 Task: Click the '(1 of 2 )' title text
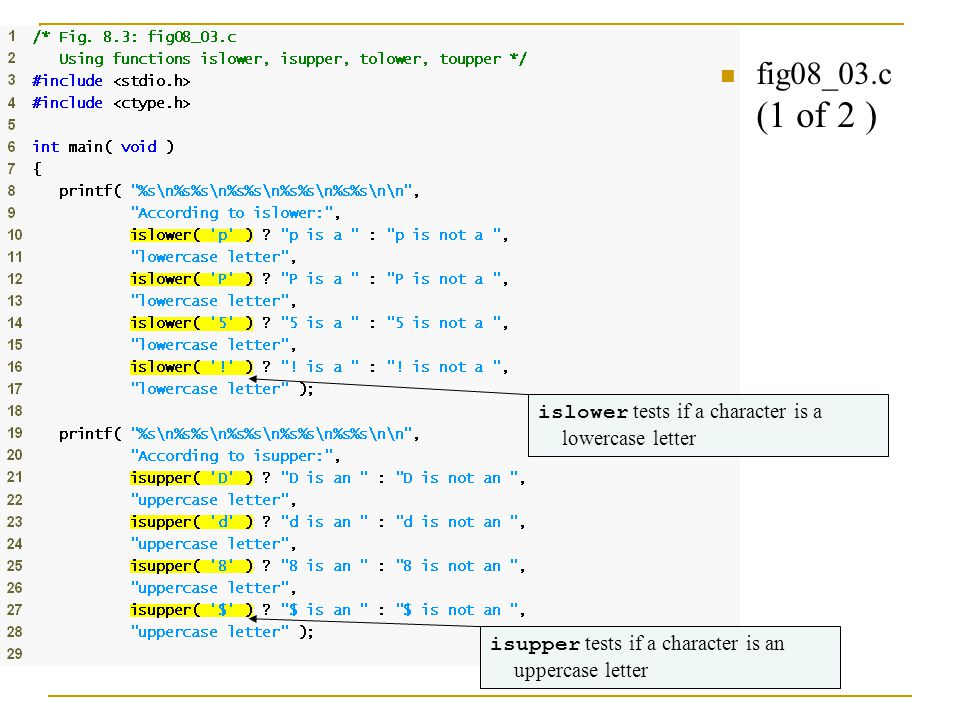pyautogui.click(x=816, y=116)
